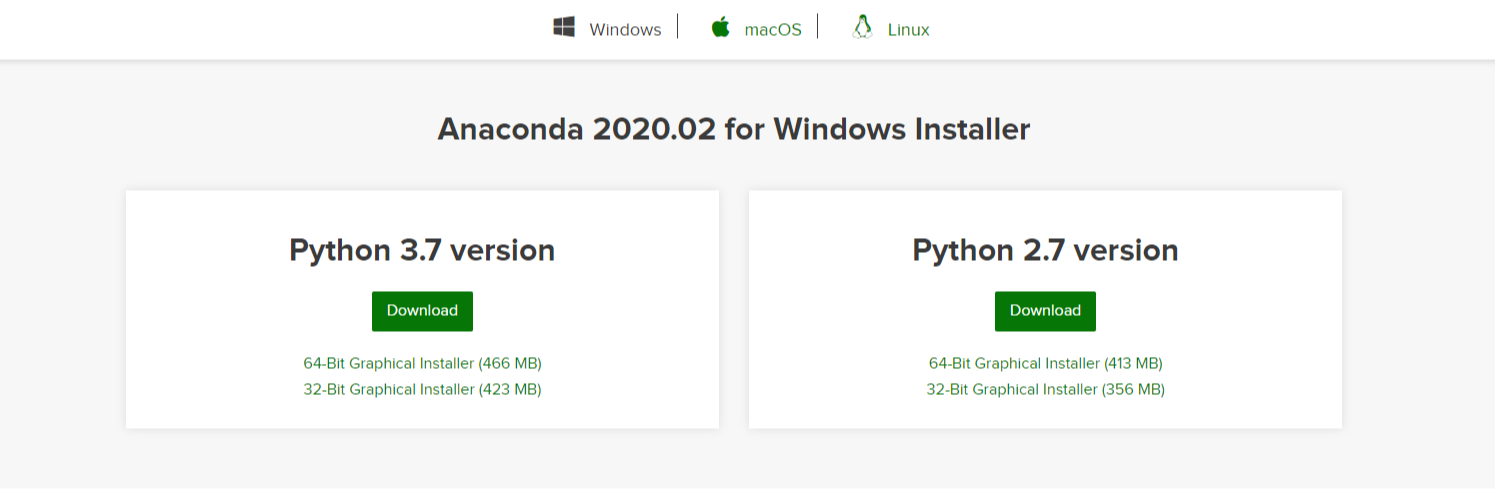The height and width of the screenshot is (501, 1495).
Task: Open 64-Bit Graphical Installer (413 MB) link
Action: coord(1045,363)
